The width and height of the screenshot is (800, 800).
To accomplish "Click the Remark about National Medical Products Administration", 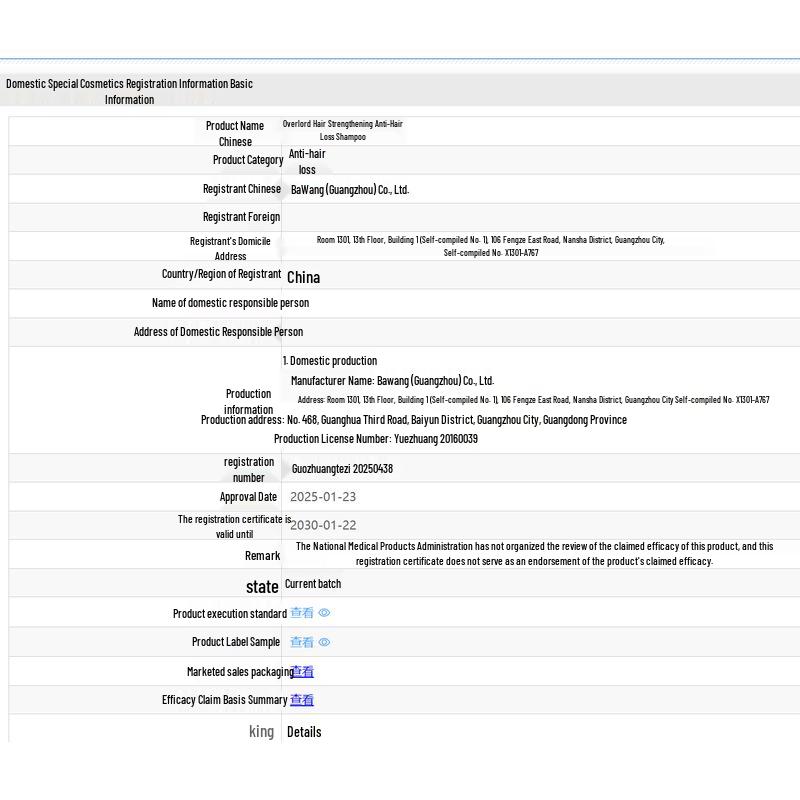I will coord(534,554).
